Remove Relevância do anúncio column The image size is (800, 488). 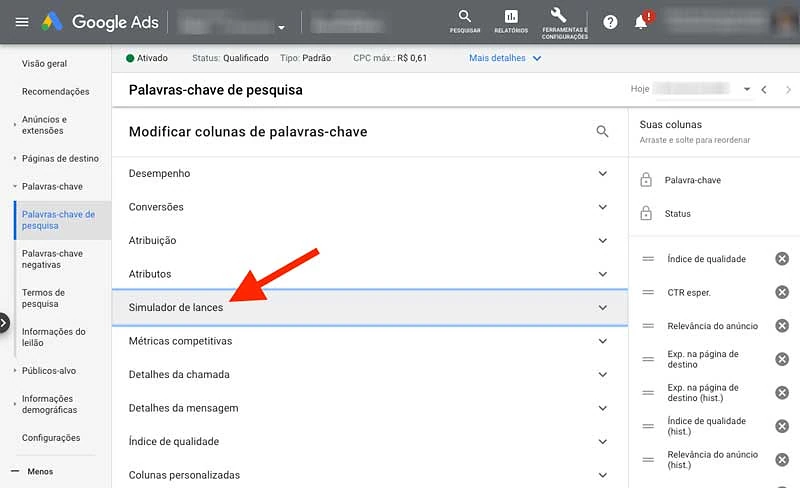pos(782,326)
